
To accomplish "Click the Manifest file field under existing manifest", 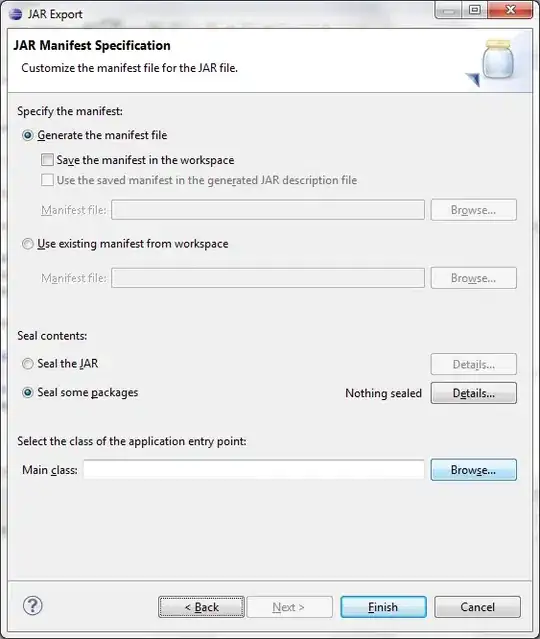I will (x=268, y=278).
